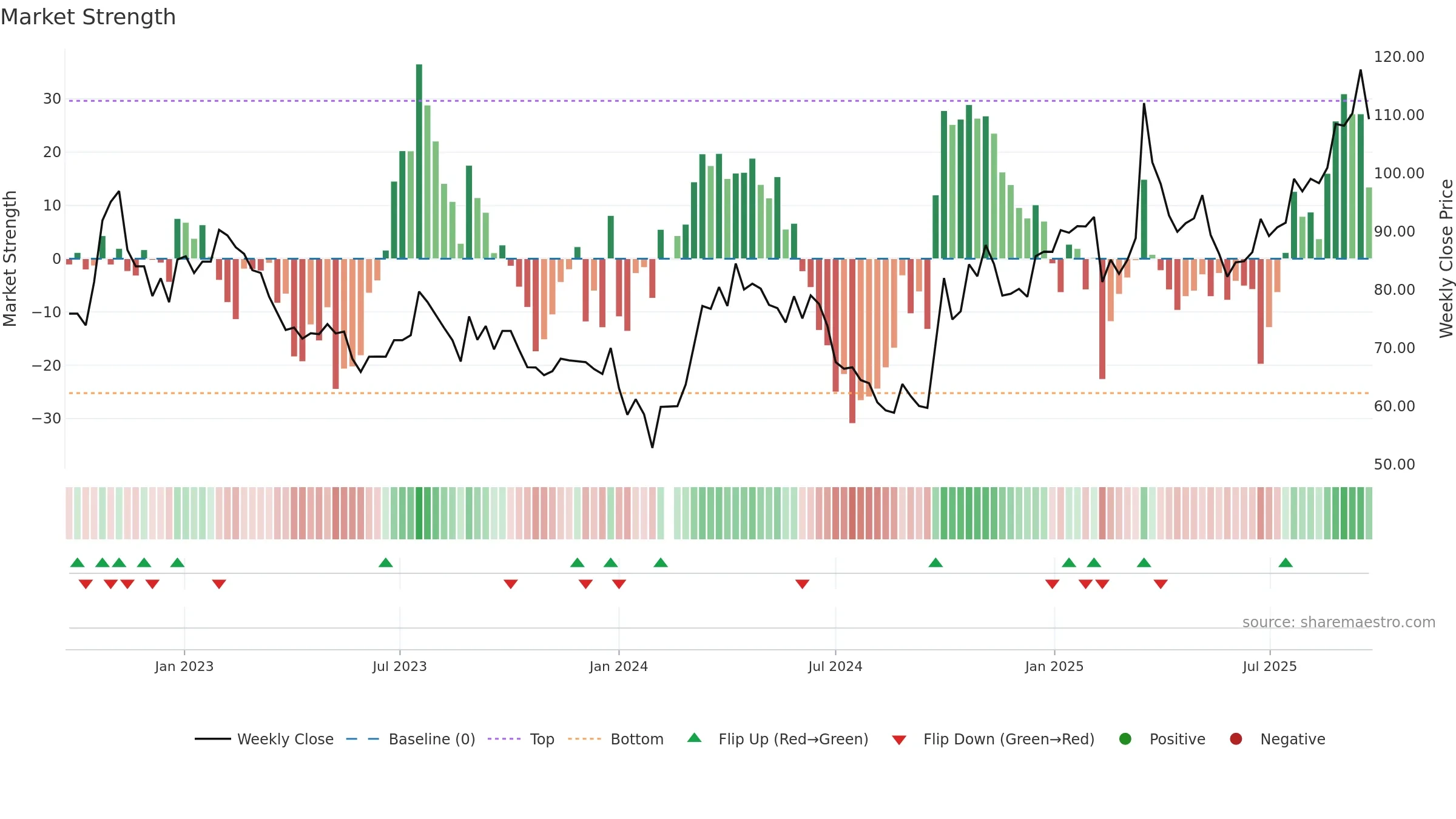Screen dimensions: 1456x819
Task: Click the 70.00 price tick on the right axis
Action: (x=1394, y=348)
